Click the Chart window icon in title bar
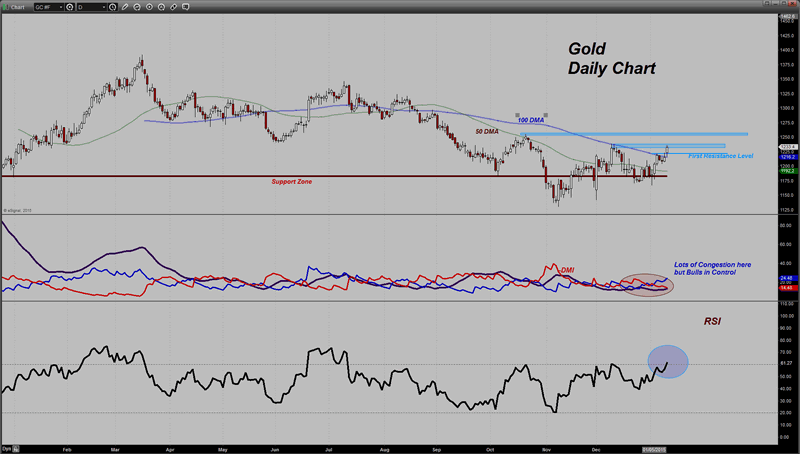 (x=7, y=5)
